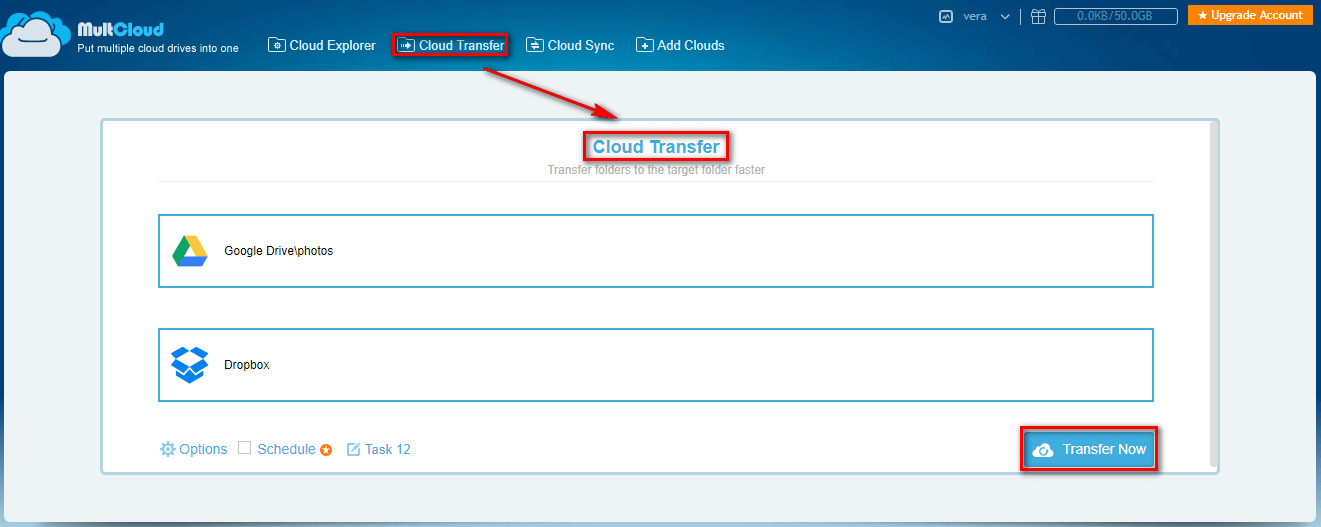
Task: Switch to the Cloud Sync tab
Action: pos(570,45)
